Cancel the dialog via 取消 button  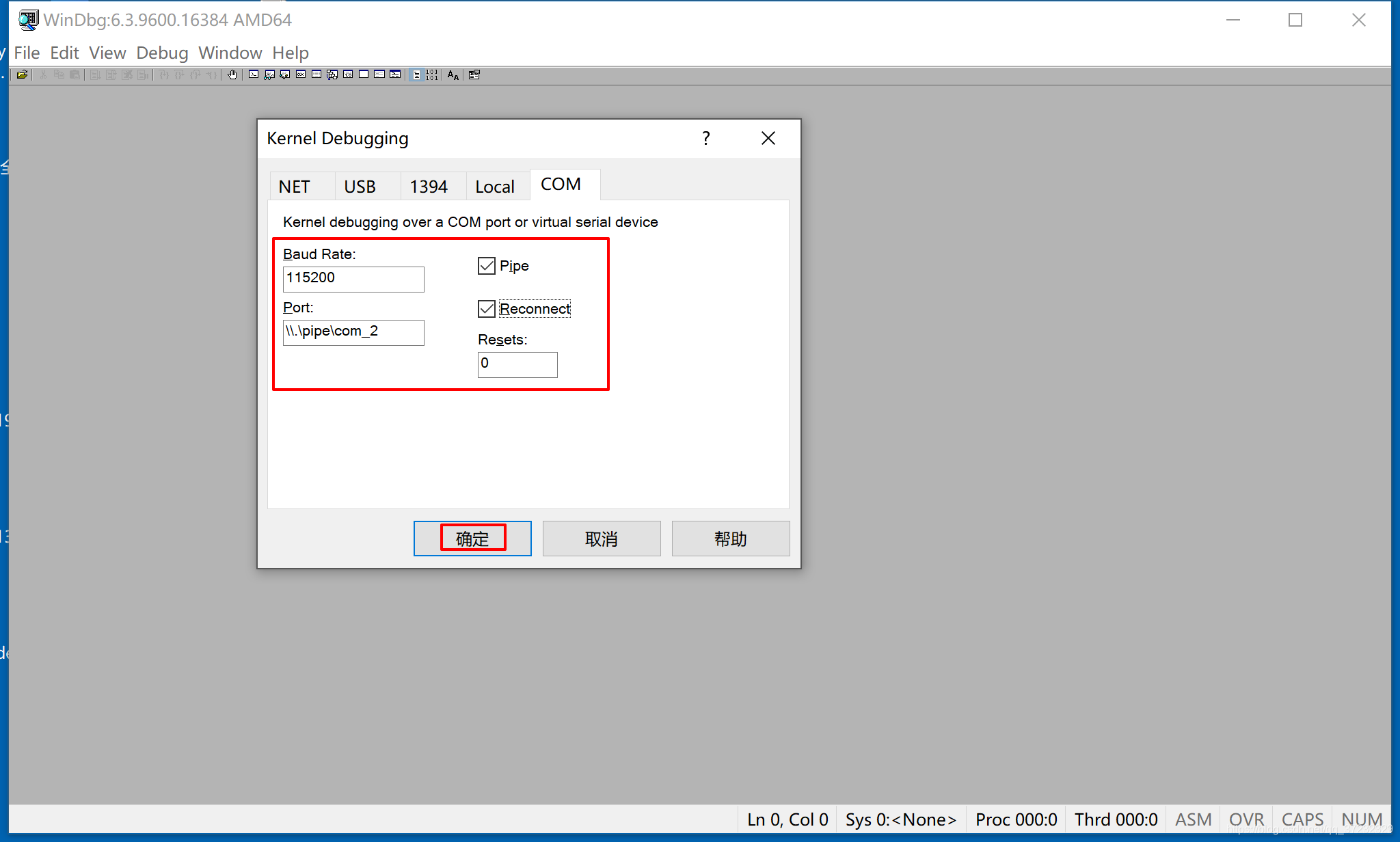[x=601, y=539]
